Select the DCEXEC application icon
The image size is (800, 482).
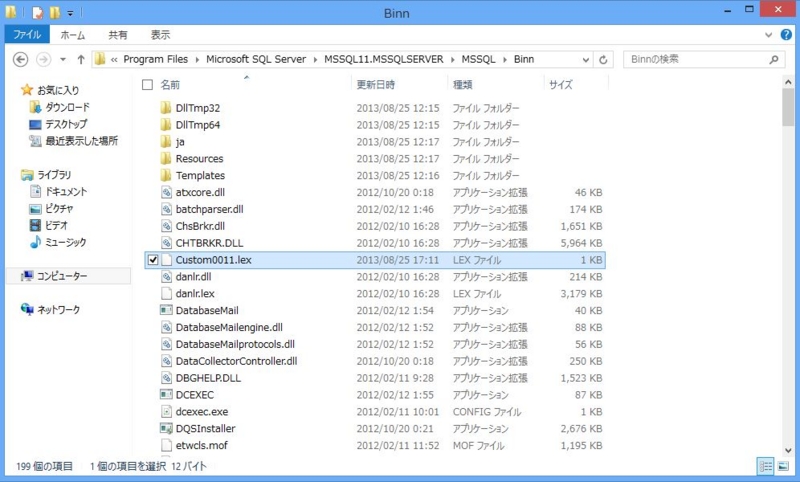[166, 395]
